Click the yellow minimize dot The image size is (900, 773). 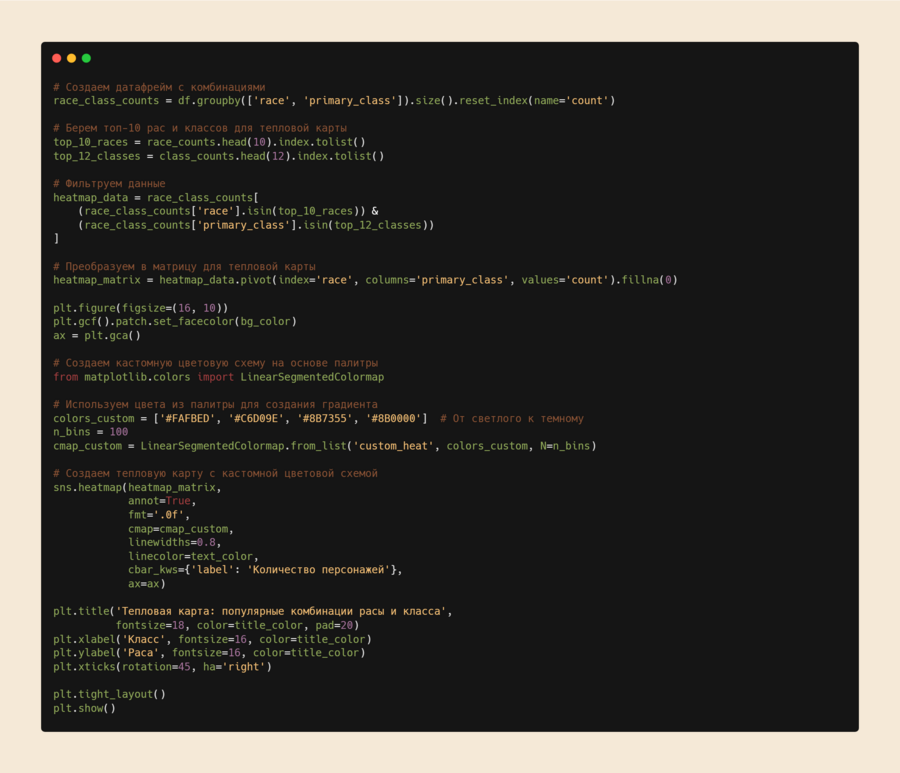(x=71, y=58)
